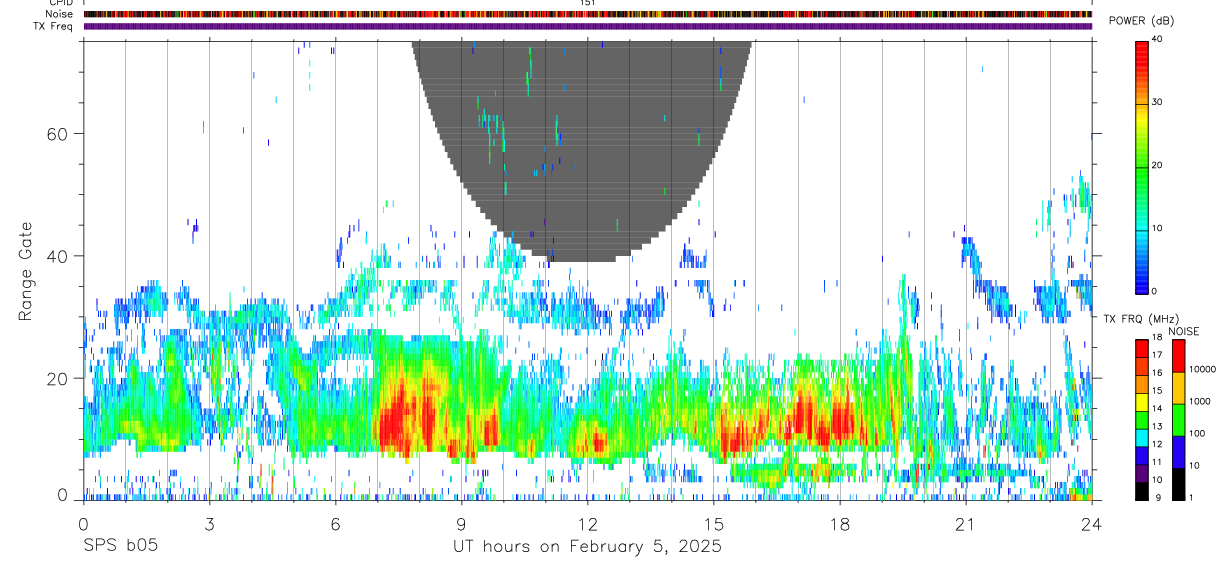This screenshot has width=1228, height=567.
Task: Click the green swatch of the NOISE legend
Action: (1178, 419)
